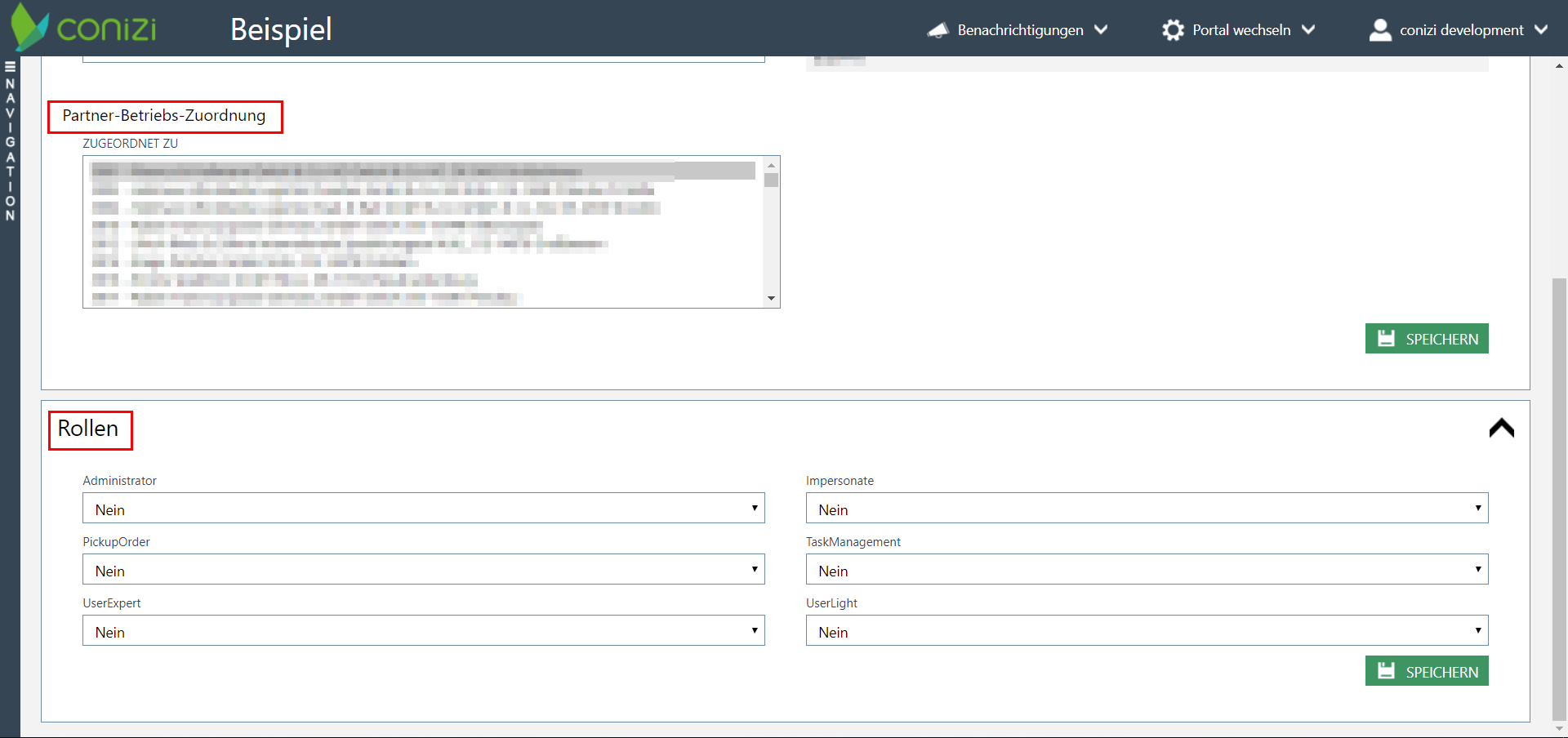The height and width of the screenshot is (738, 1568).
Task: Click the Benachrichtigungen megaphone icon
Action: 938,30
